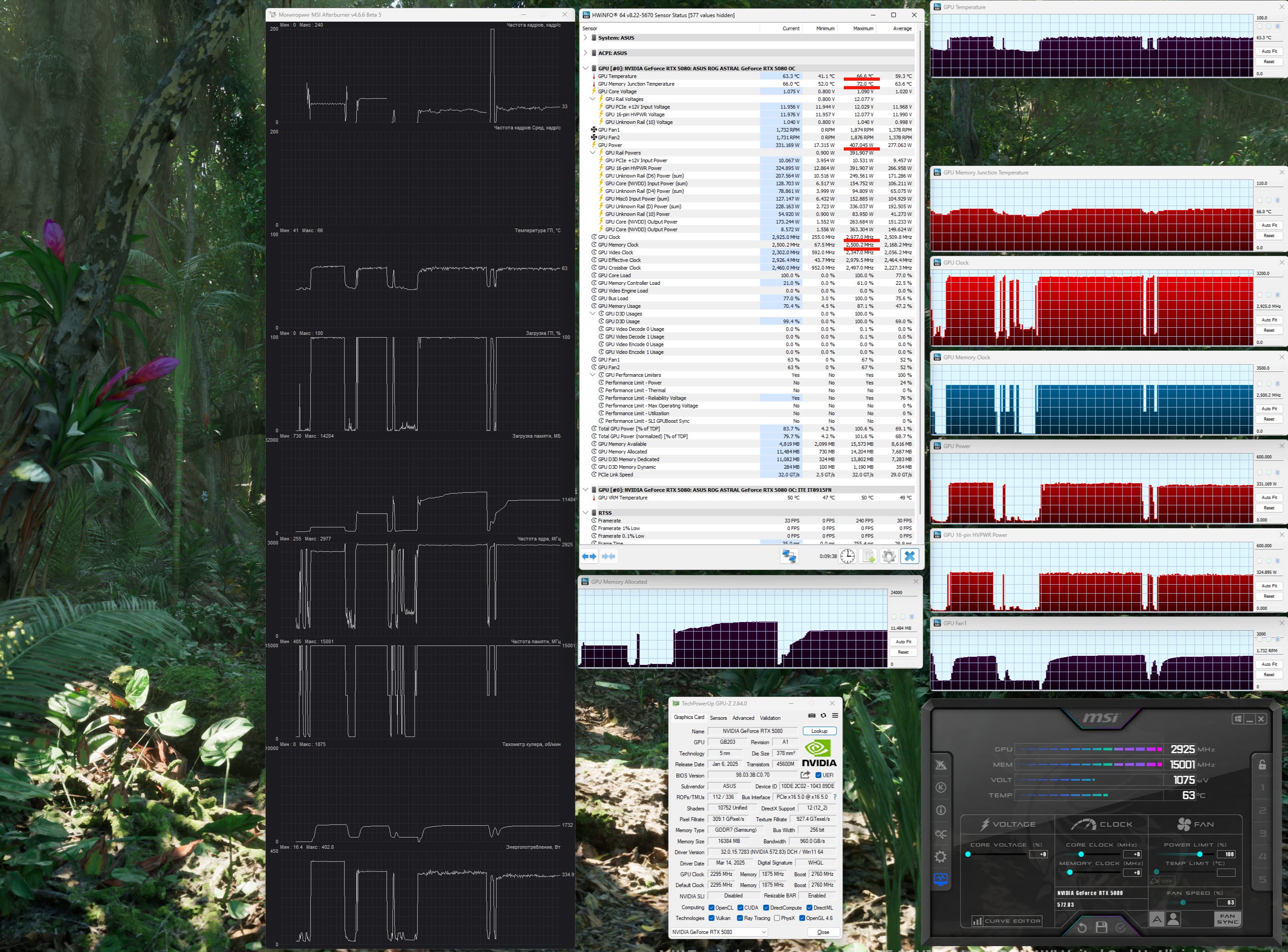Open the Afterburner hardware monitor icon
1288x952 pixels.
point(940,880)
